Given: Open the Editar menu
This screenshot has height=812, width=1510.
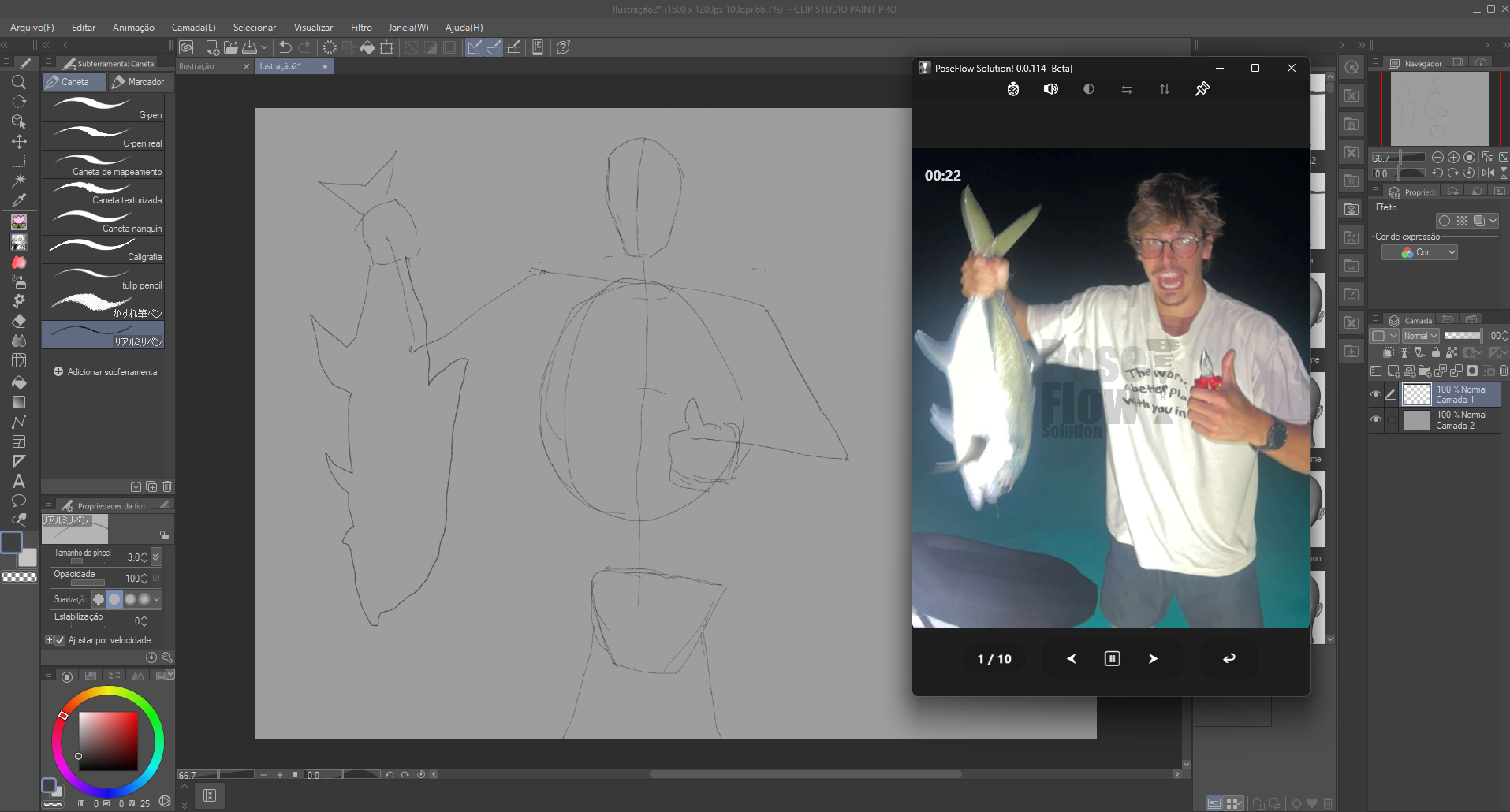Looking at the screenshot, I should pos(84,28).
